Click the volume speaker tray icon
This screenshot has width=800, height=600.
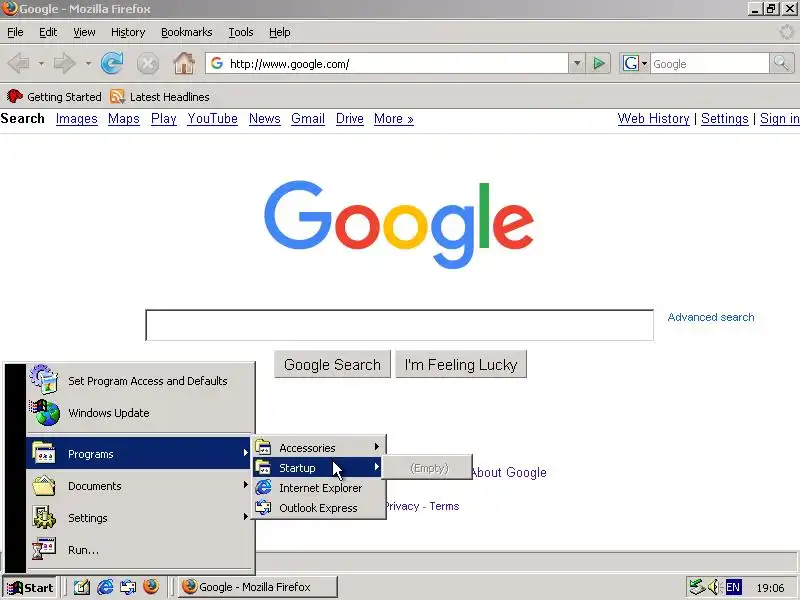(x=714, y=587)
